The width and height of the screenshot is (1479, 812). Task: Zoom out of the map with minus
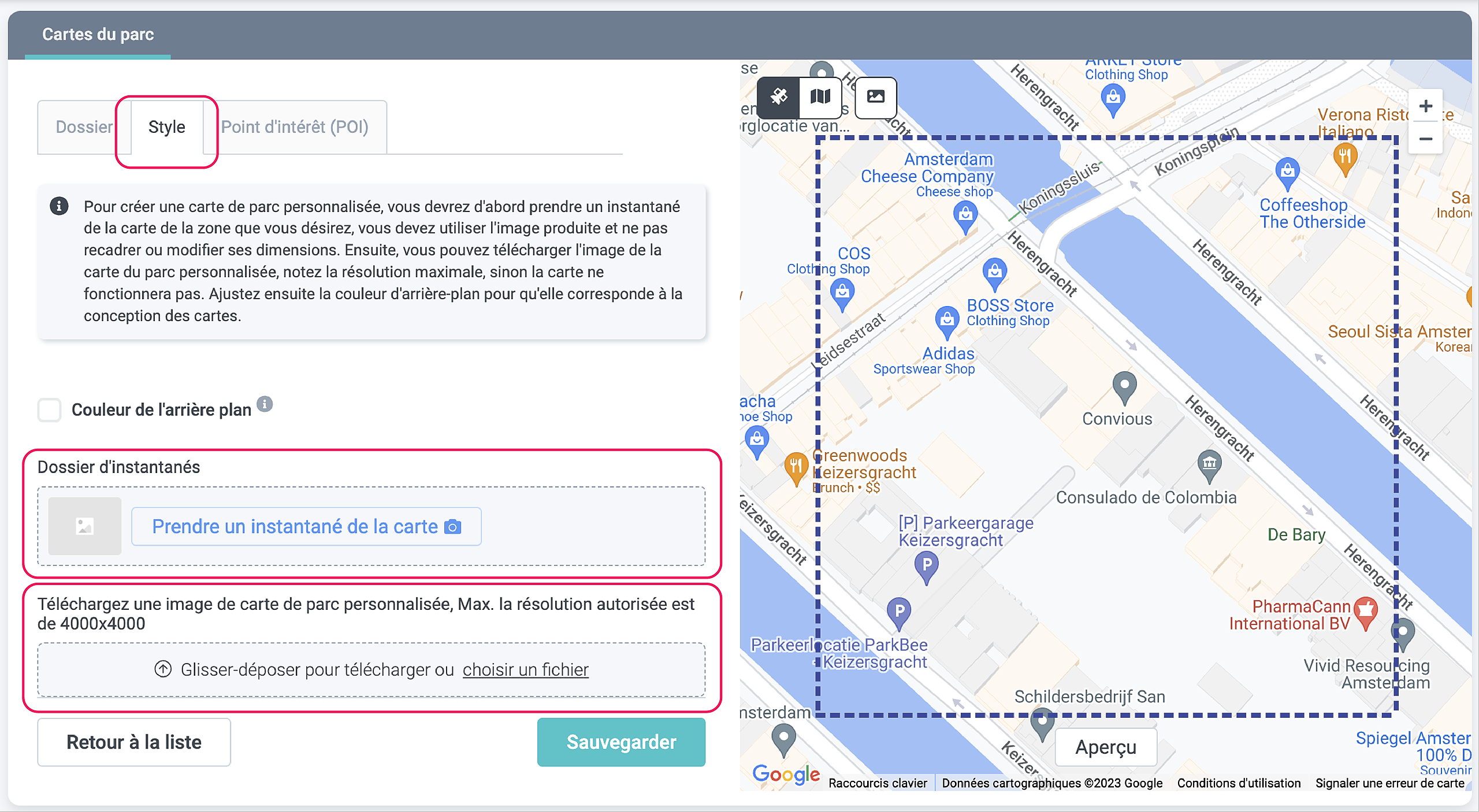(x=1425, y=139)
